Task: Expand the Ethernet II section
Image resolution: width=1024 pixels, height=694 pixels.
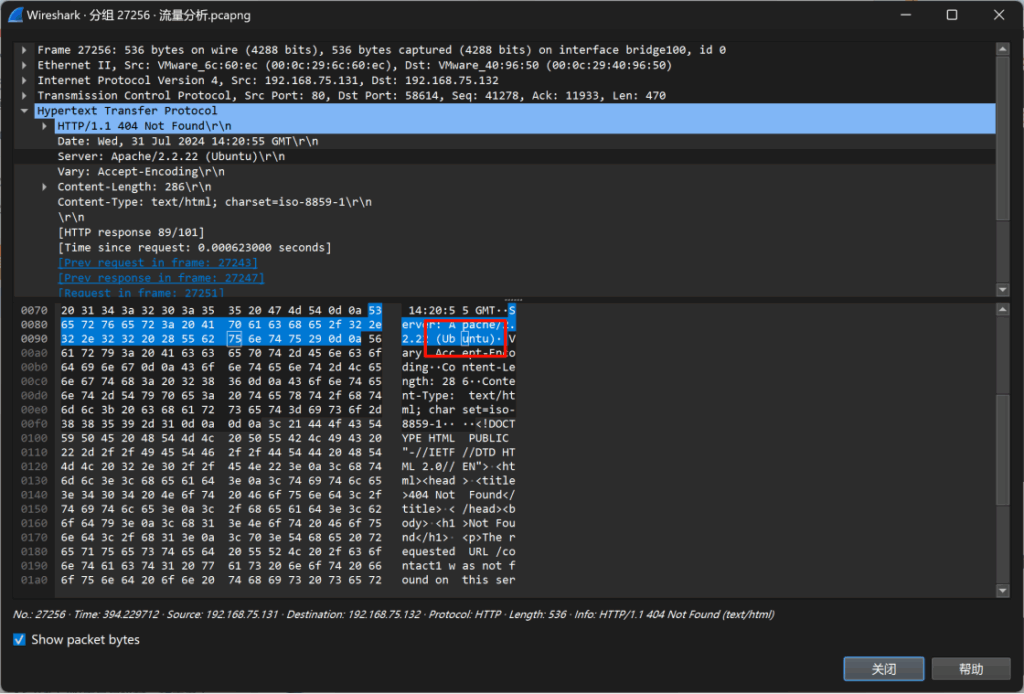Action: coord(26,65)
